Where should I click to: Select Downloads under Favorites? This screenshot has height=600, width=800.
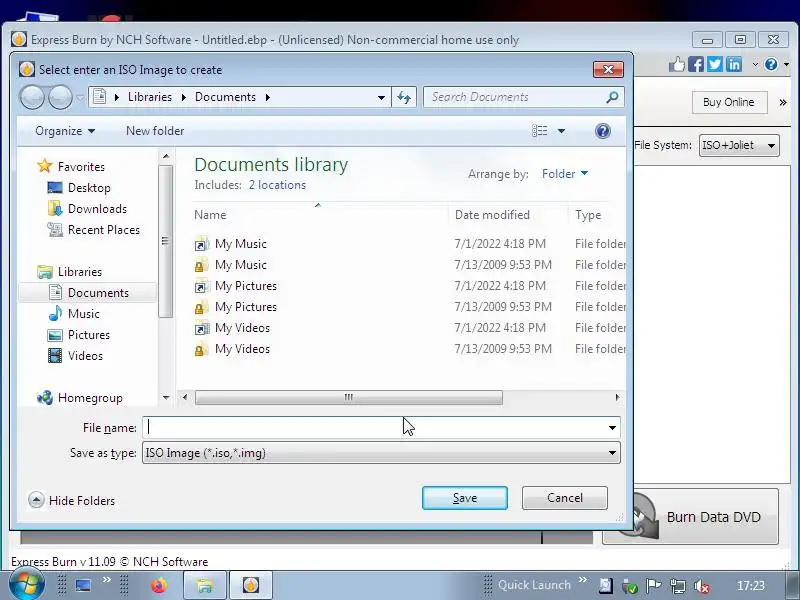(x=97, y=209)
